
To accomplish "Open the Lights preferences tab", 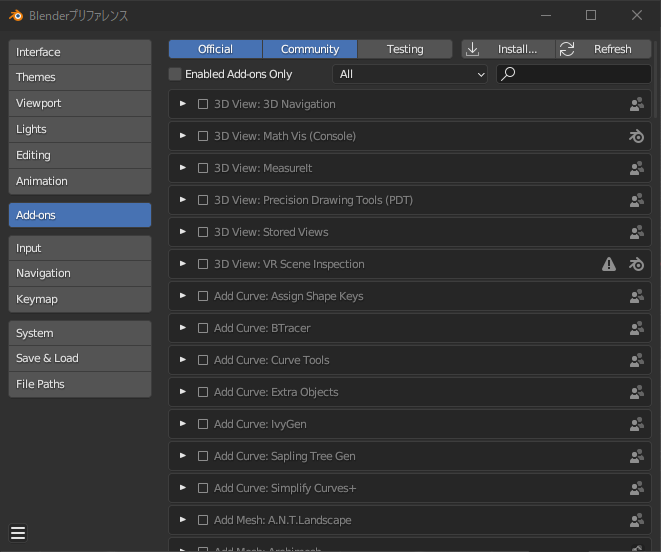I will (80, 129).
